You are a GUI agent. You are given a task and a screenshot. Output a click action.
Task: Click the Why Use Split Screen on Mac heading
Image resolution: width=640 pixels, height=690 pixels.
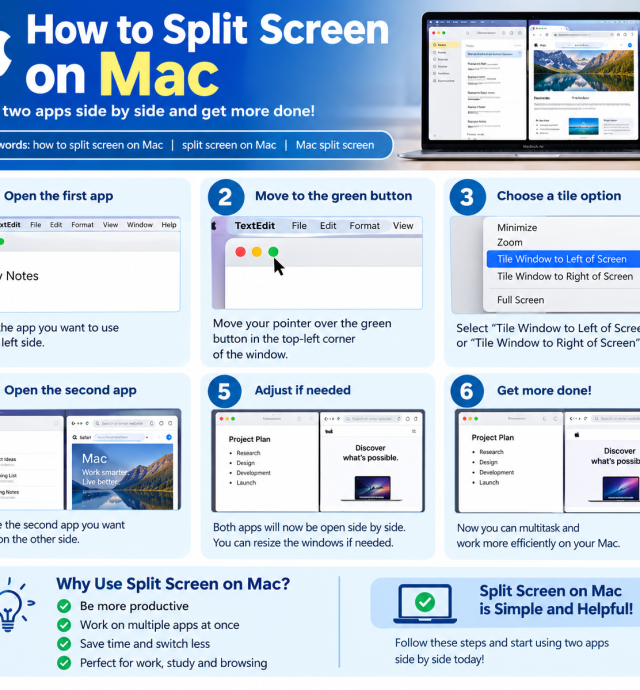[173, 584]
